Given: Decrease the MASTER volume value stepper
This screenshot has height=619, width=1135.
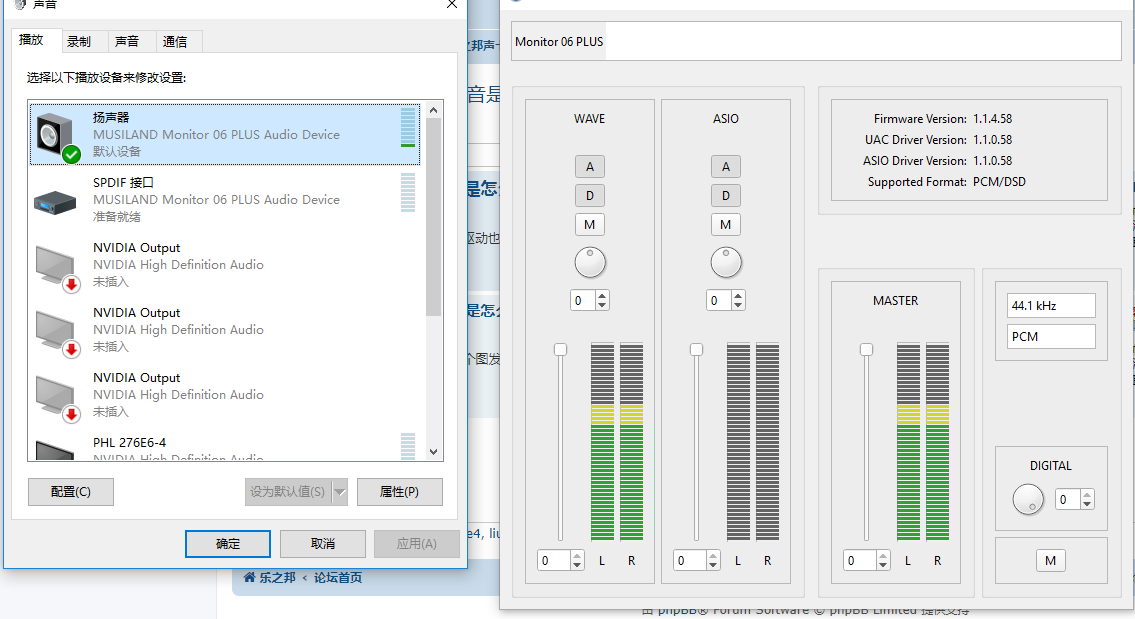Looking at the screenshot, I should 883,565.
